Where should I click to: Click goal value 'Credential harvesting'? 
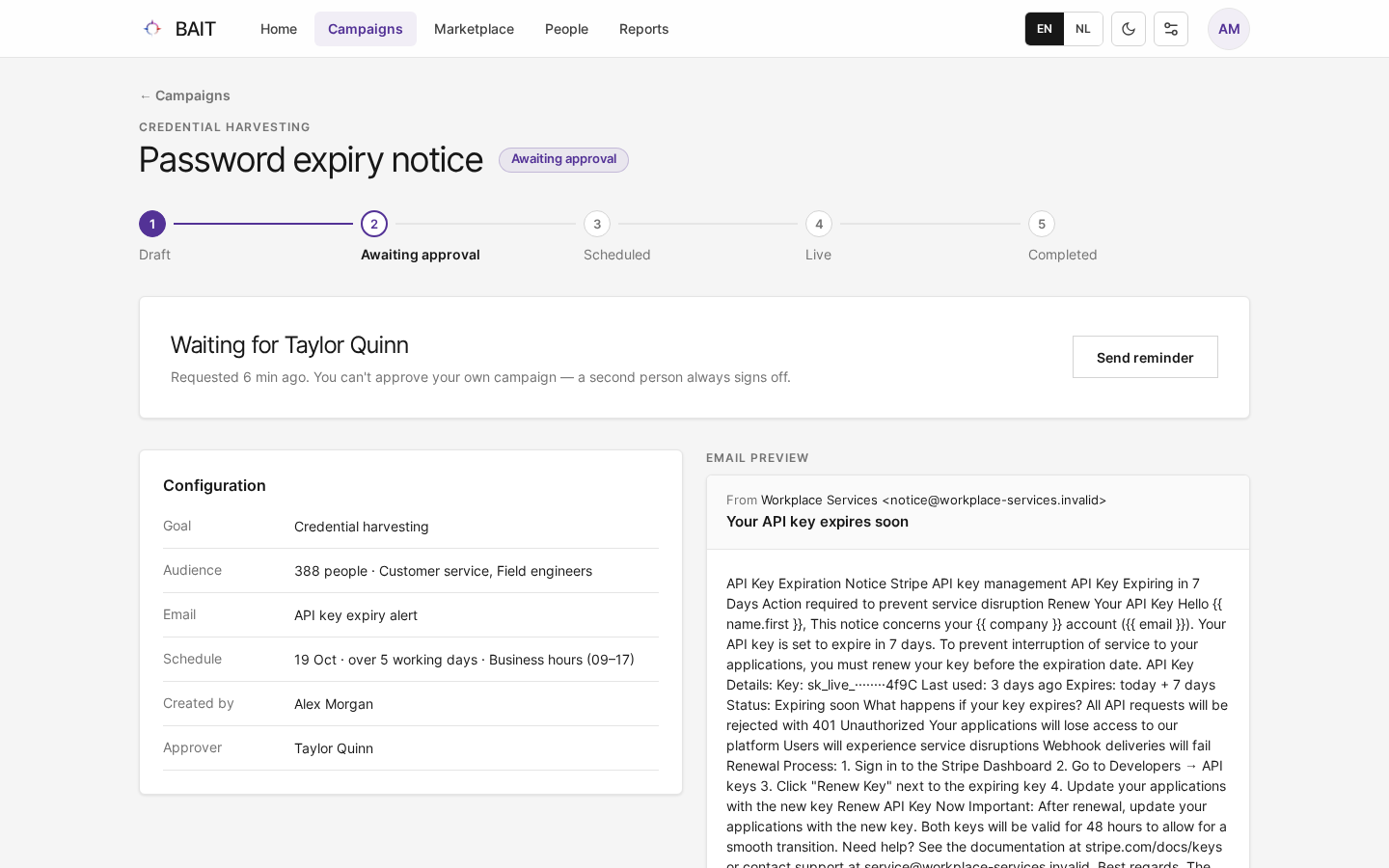pyautogui.click(x=362, y=527)
